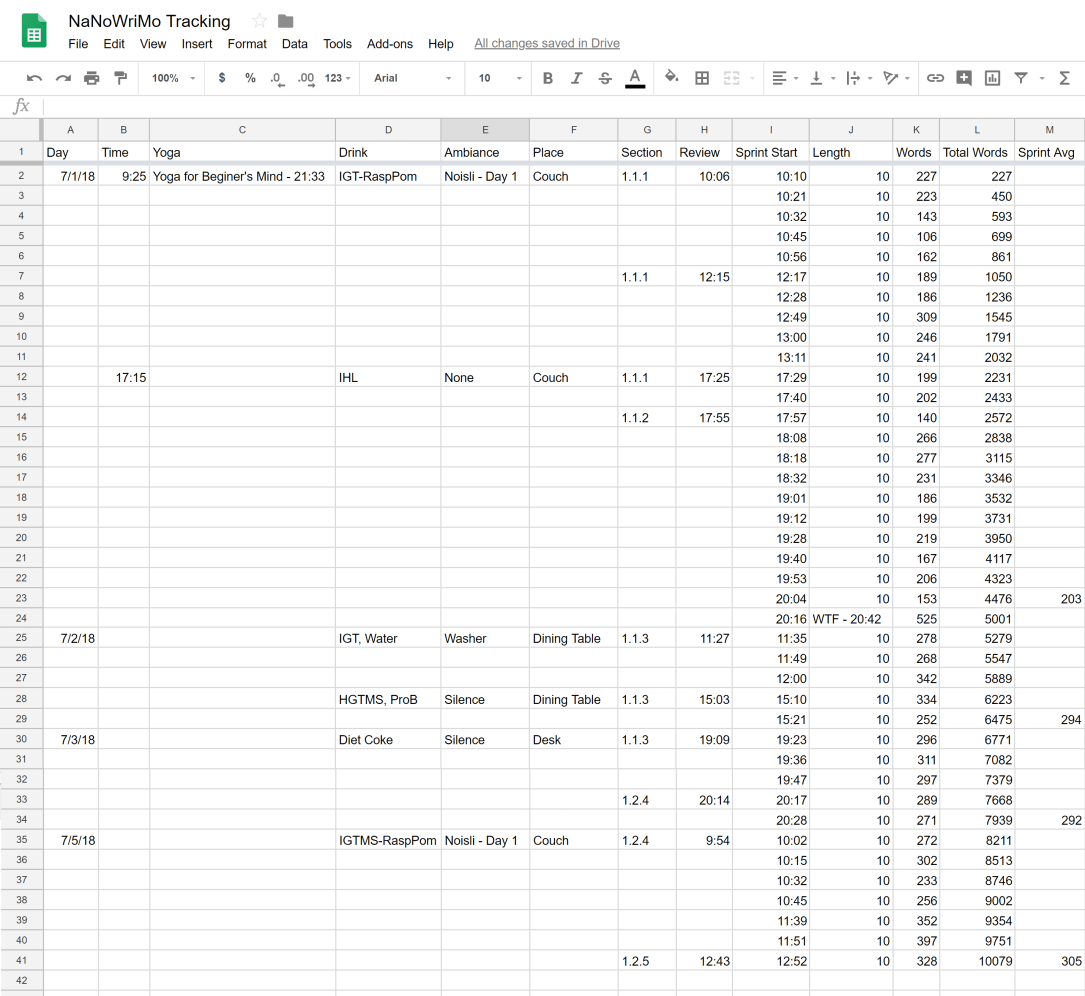Click the undo arrow in toolbar
The width and height of the screenshot is (1085, 996).
pos(35,78)
